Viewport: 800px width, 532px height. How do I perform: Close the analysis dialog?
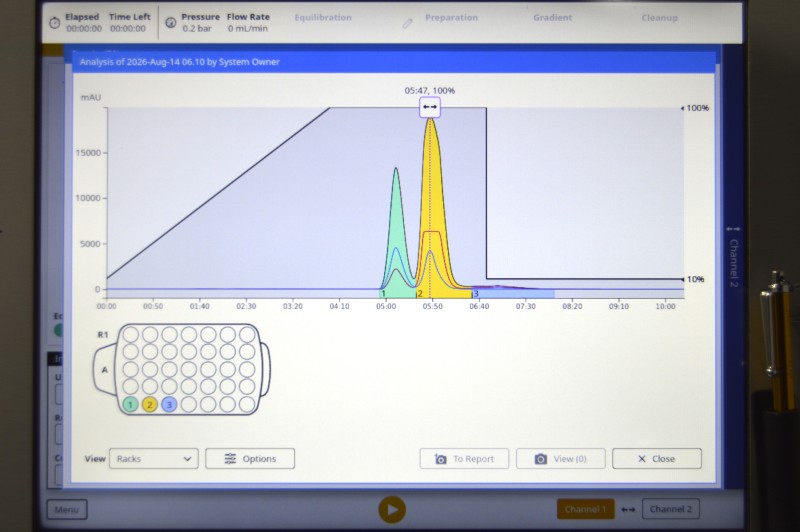point(657,459)
